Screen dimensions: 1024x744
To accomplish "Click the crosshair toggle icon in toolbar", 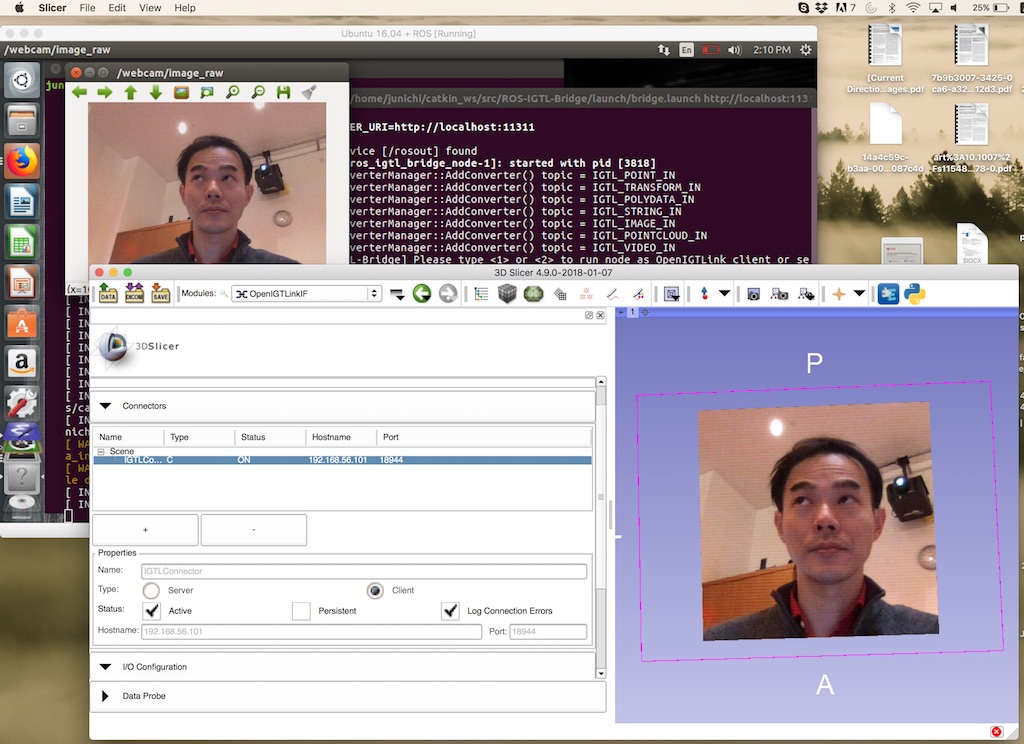I will tap(837, 293).
